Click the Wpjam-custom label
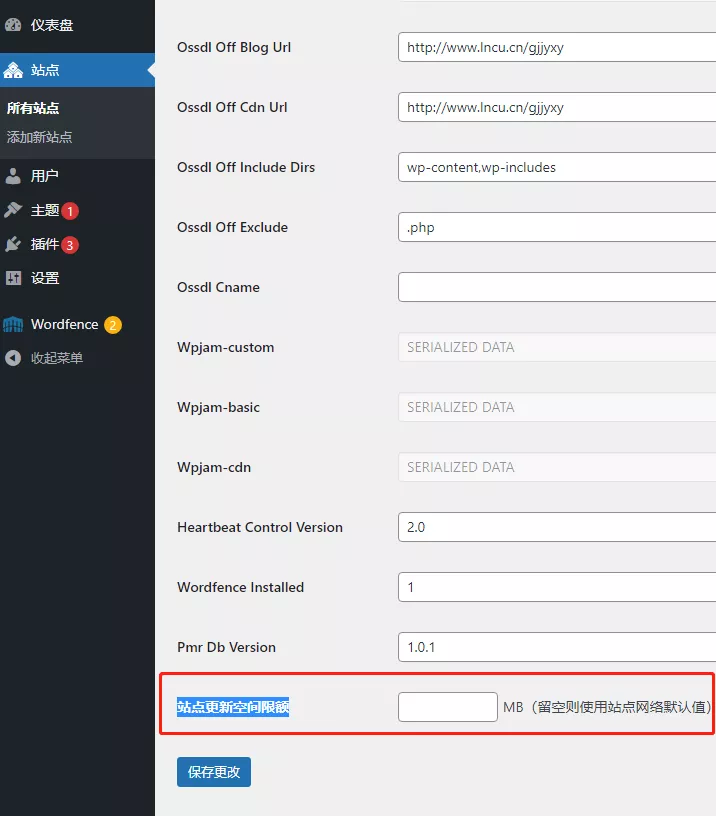The image size is (716, 816). (226, 348)
